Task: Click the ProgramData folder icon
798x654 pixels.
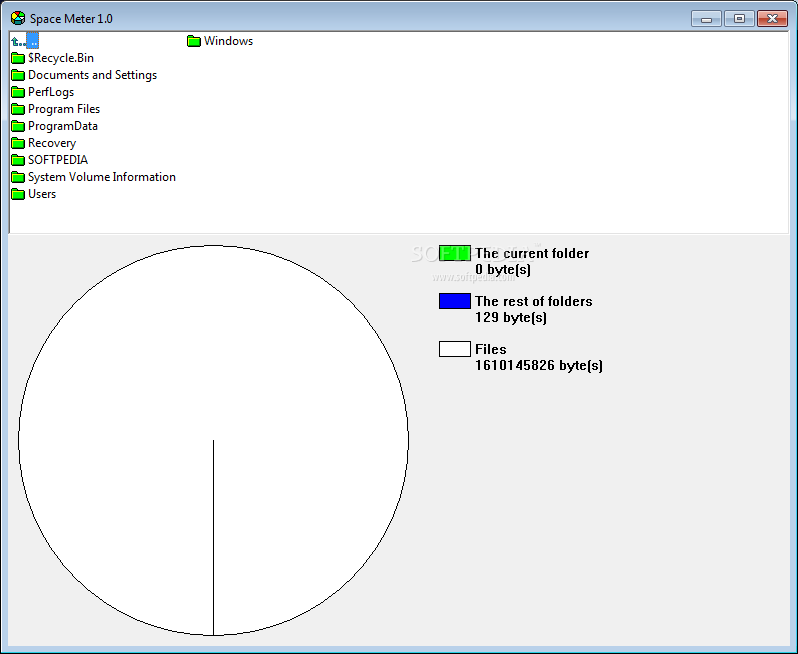Action: pos(18,126)
